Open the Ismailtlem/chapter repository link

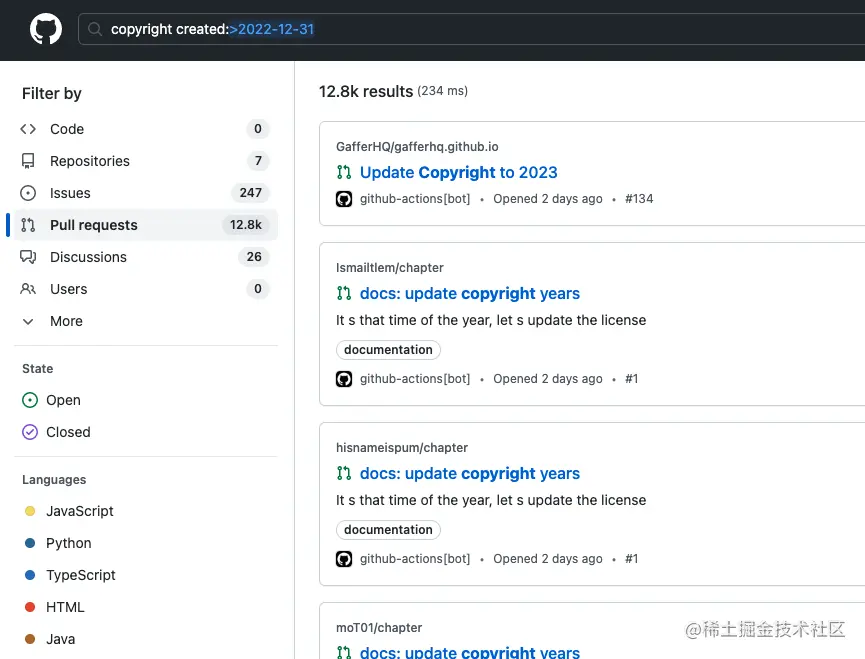pos(389,268)
